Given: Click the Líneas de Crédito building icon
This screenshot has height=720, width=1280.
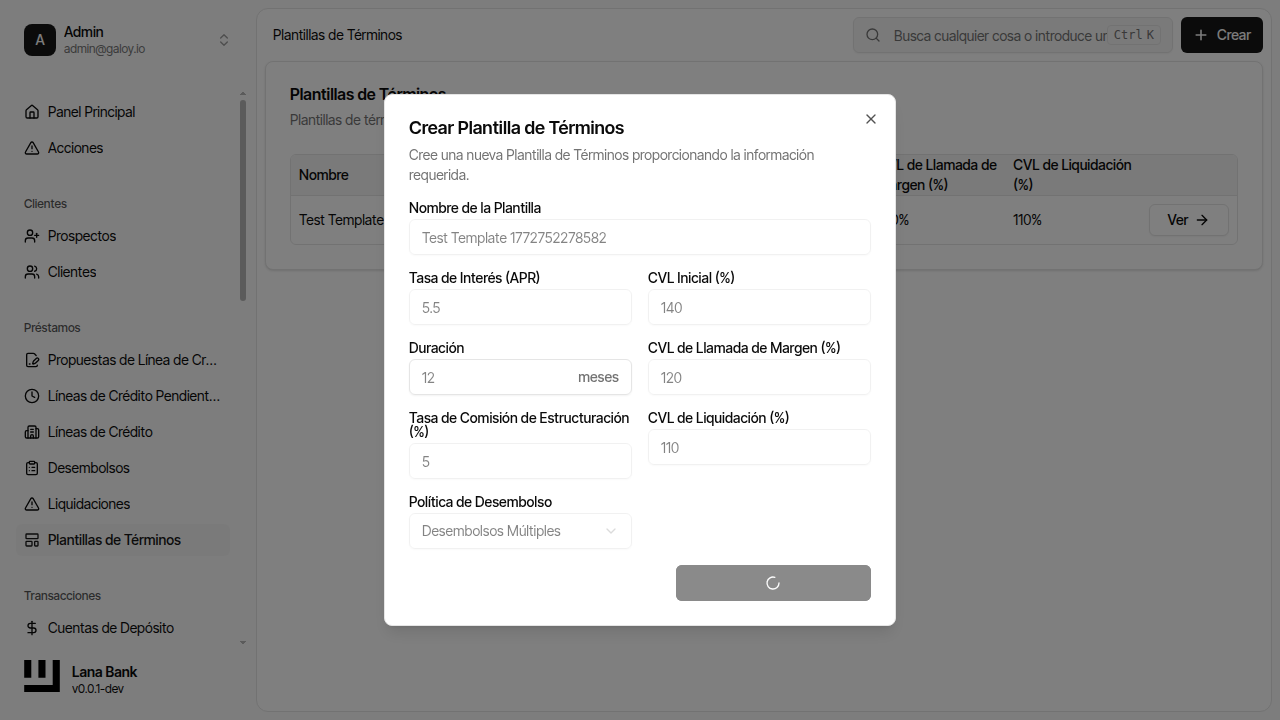Looking at the screenshot, I should click(x=32, y=432).
